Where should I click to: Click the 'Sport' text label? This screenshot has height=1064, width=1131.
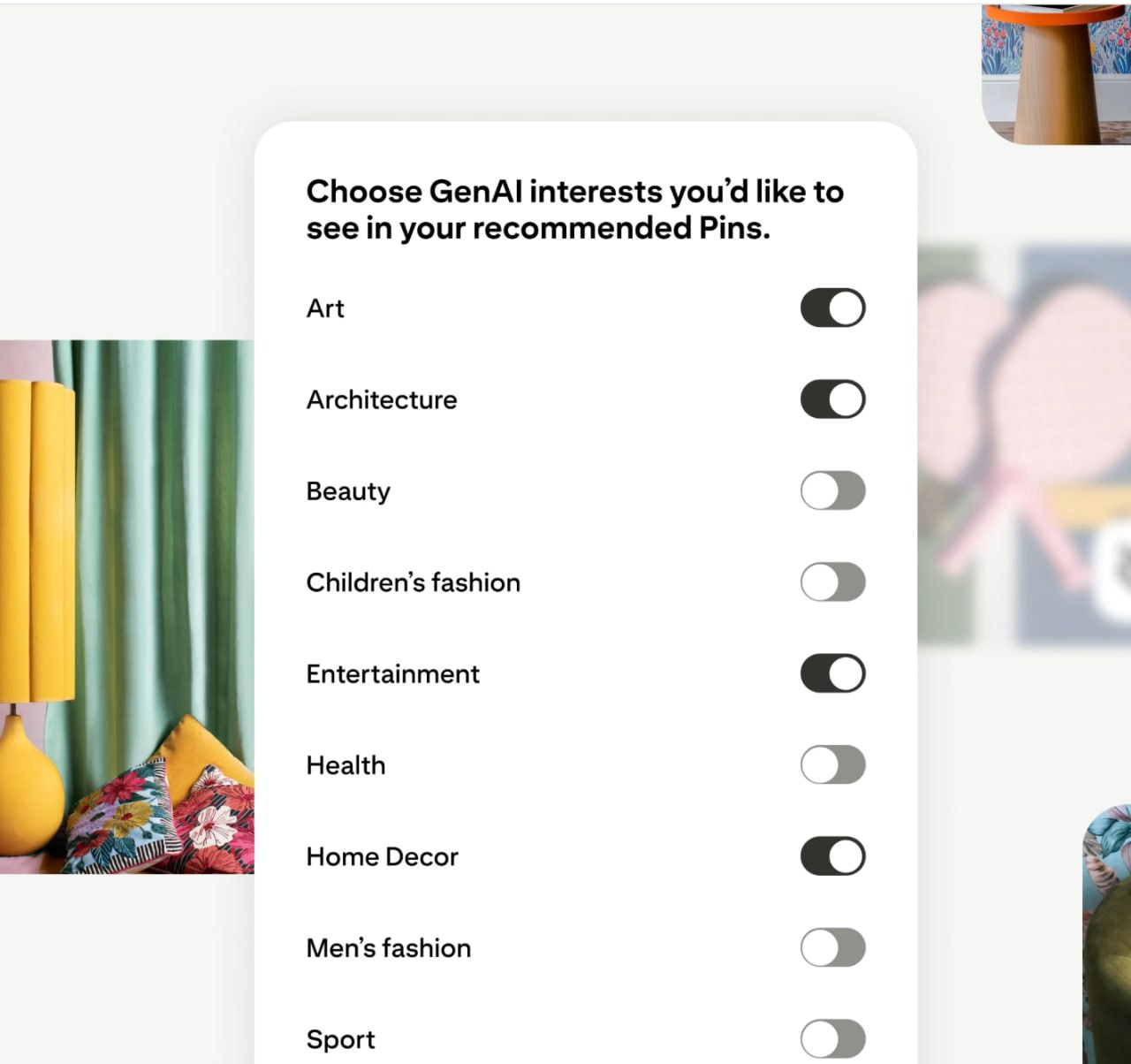coord(340,1040)
